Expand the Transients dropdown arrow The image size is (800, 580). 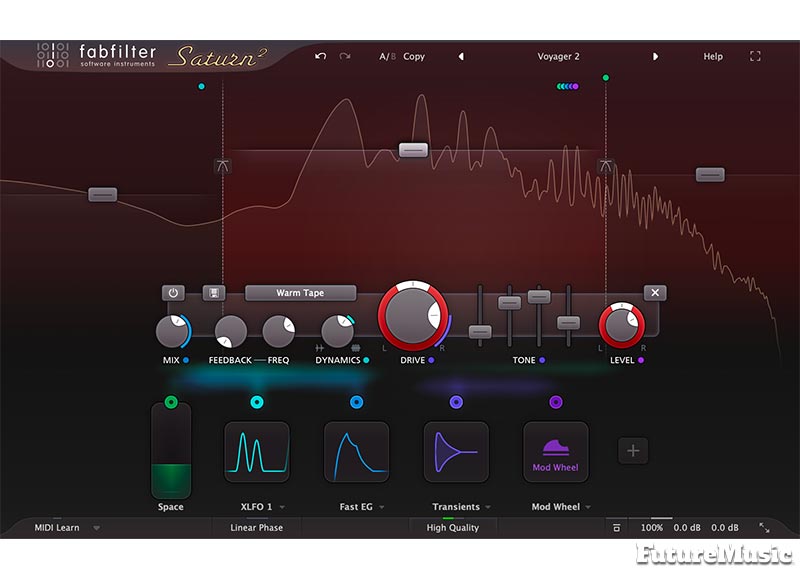[488, 507]
